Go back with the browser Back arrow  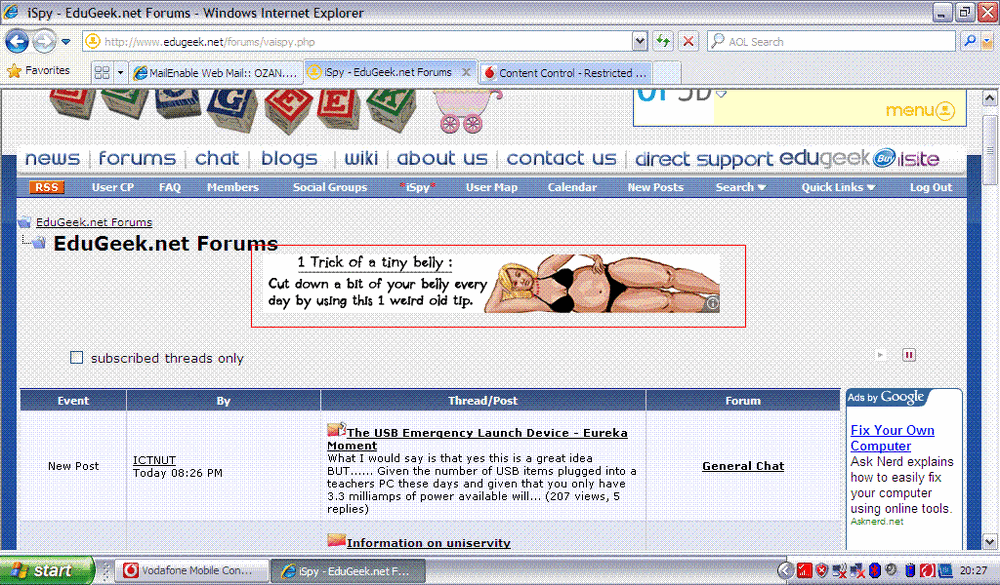(x=17, y=42)
